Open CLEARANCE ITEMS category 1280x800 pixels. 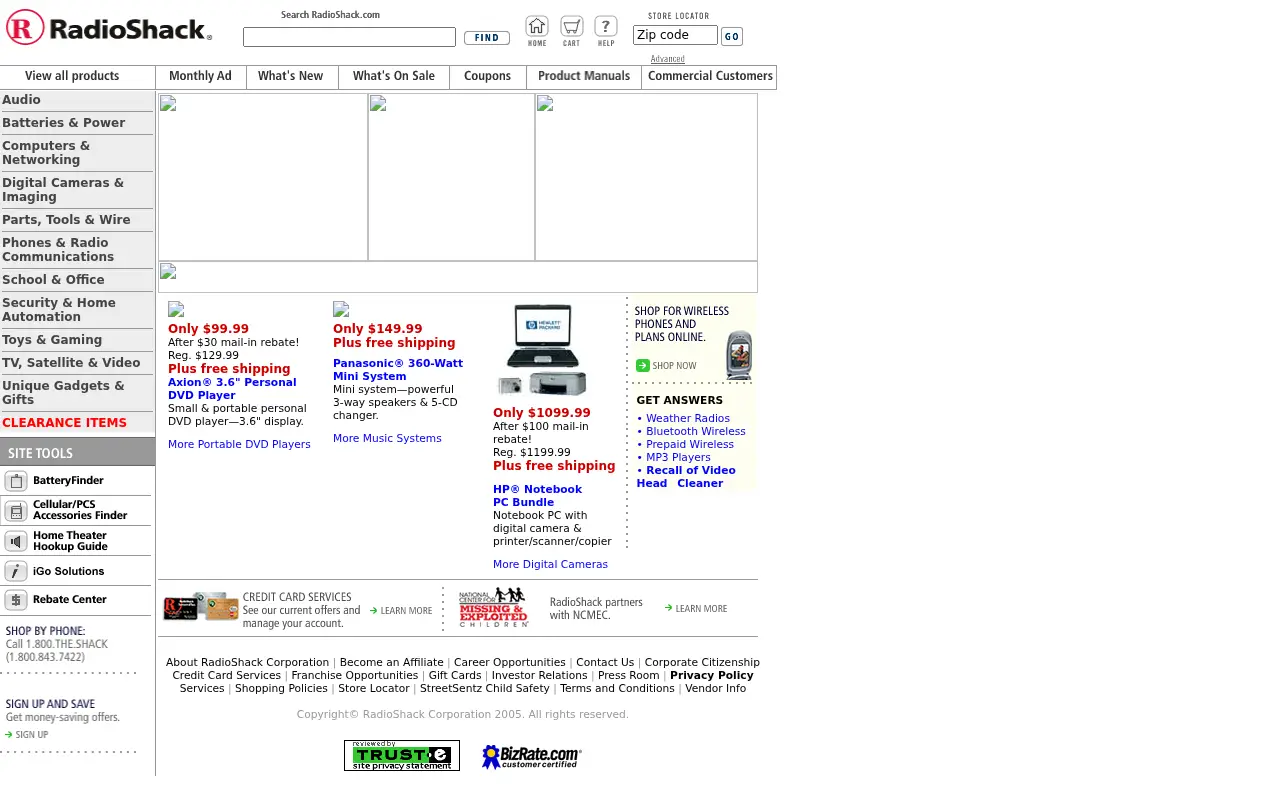click(64, 423)
